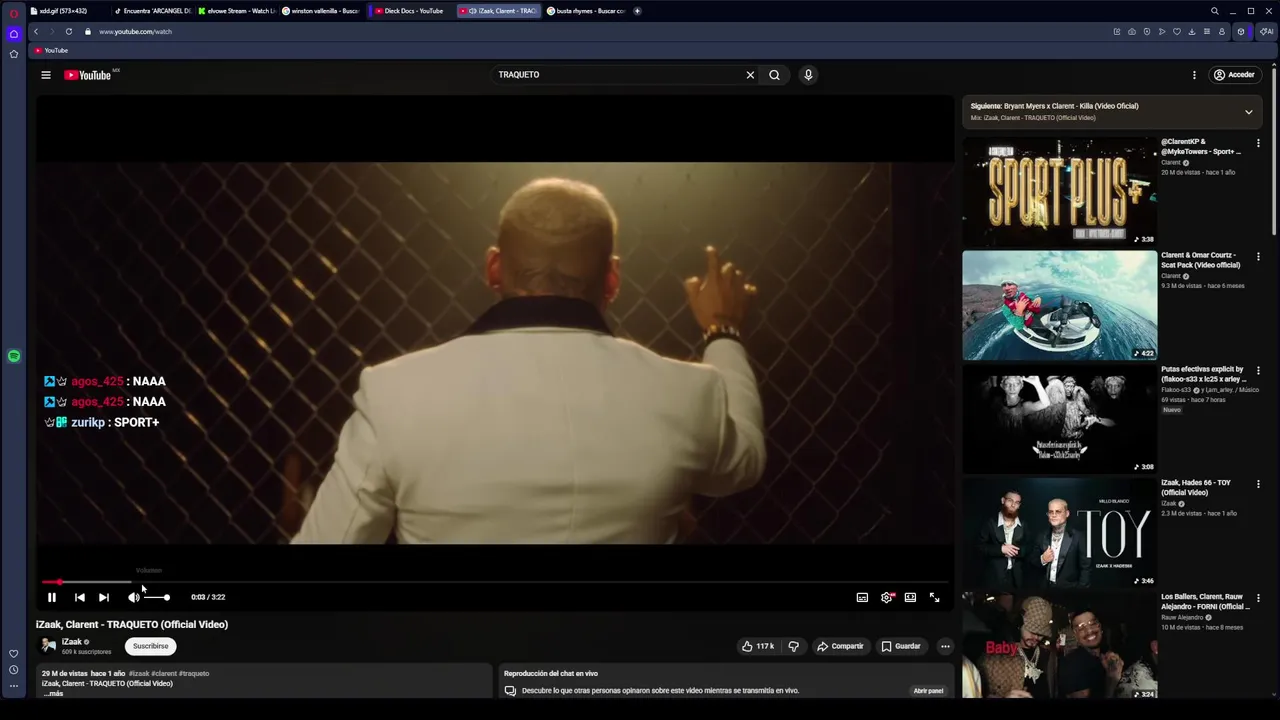Toggle subtitles in the player
The height and width of the screenshot is (720, 1280).
click(862, 597)
